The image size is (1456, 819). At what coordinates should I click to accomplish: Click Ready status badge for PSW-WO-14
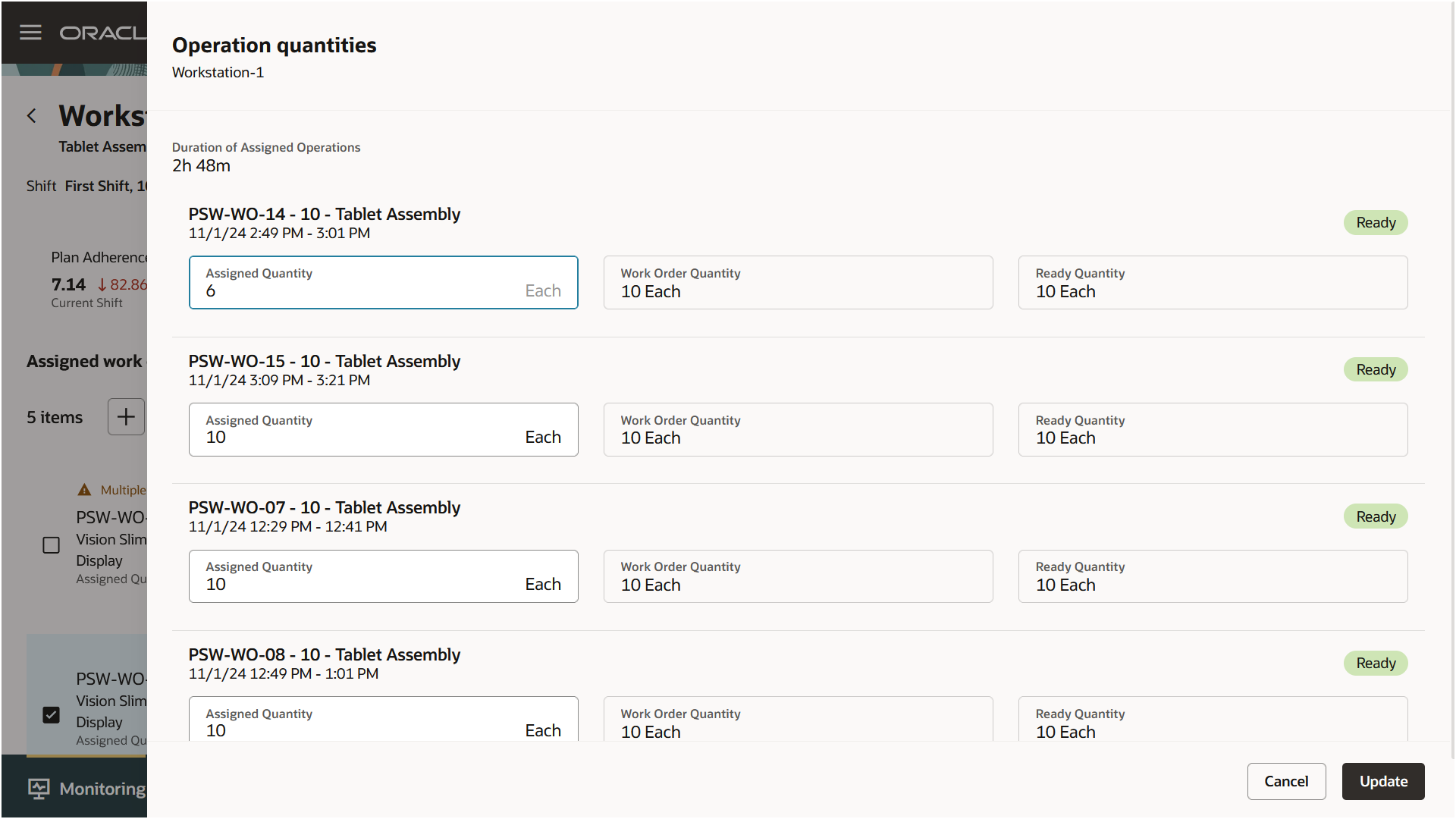[x=1376, y=223]
